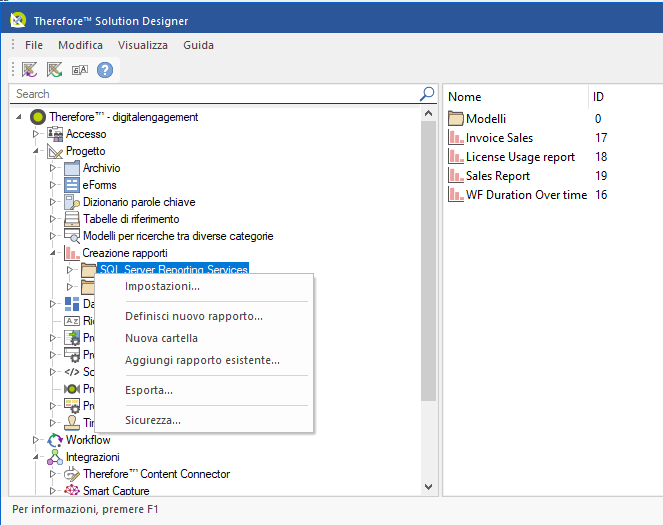
Task: Click the Workflow node icon
Action: (55, 440)
